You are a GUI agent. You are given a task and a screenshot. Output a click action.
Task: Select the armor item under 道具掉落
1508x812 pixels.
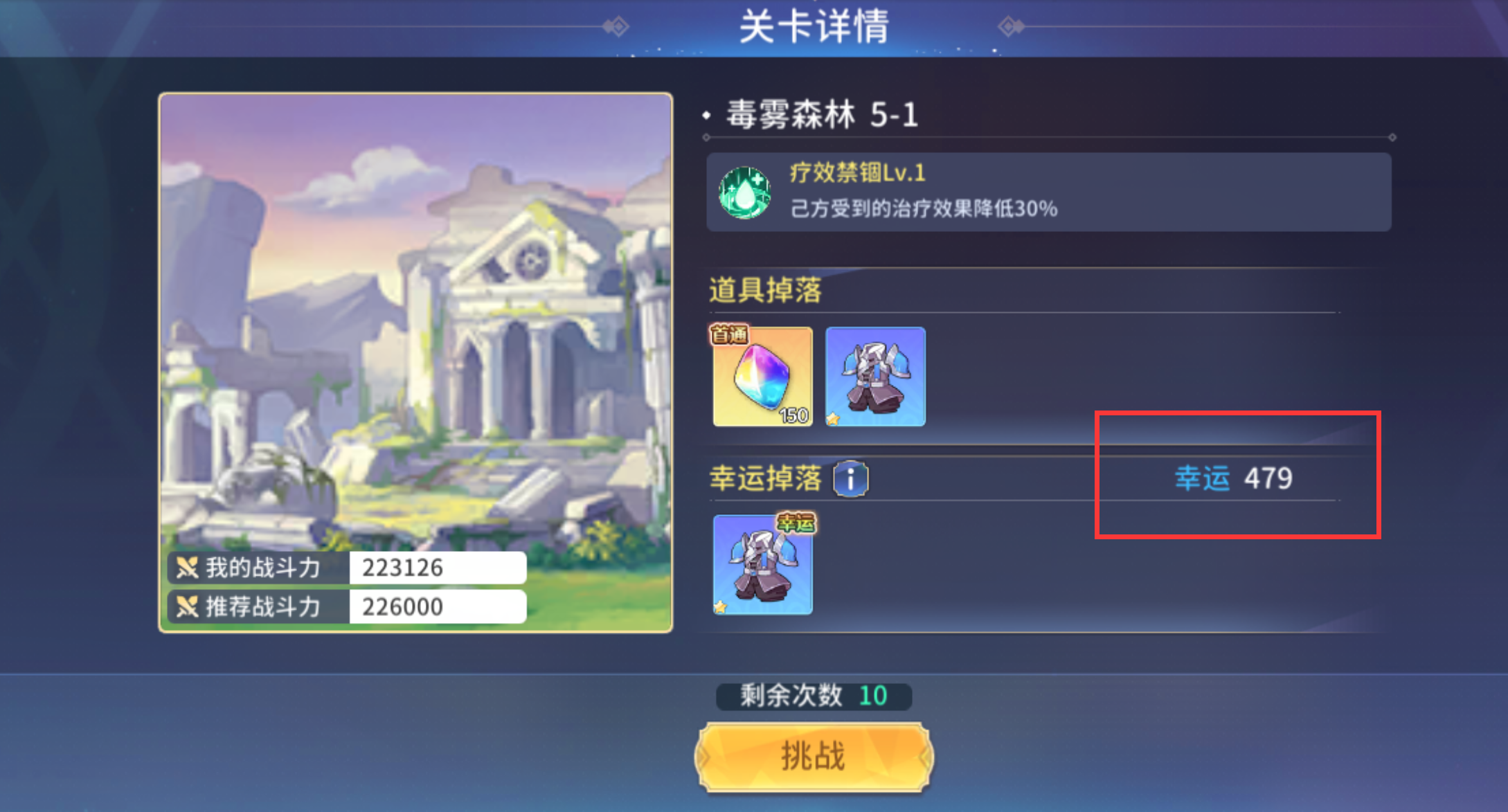pyautogui.click(x=875, y=377)
